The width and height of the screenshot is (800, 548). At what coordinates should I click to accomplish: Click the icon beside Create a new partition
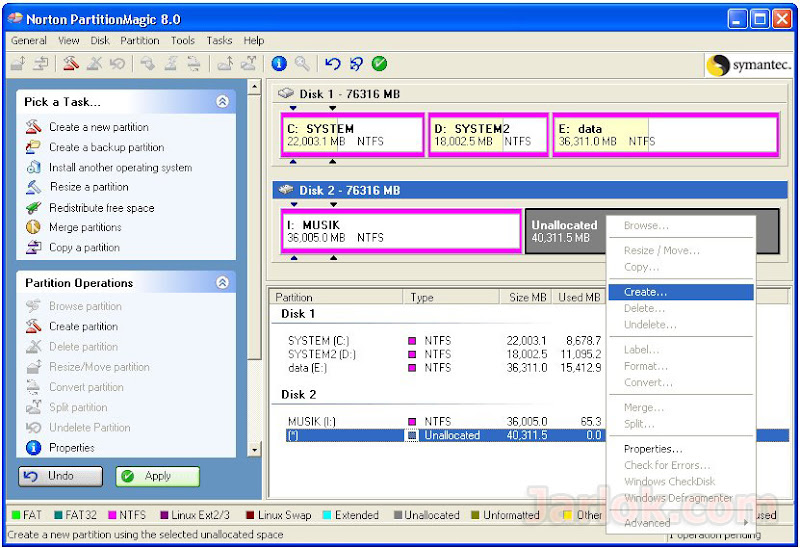point(34,127)
